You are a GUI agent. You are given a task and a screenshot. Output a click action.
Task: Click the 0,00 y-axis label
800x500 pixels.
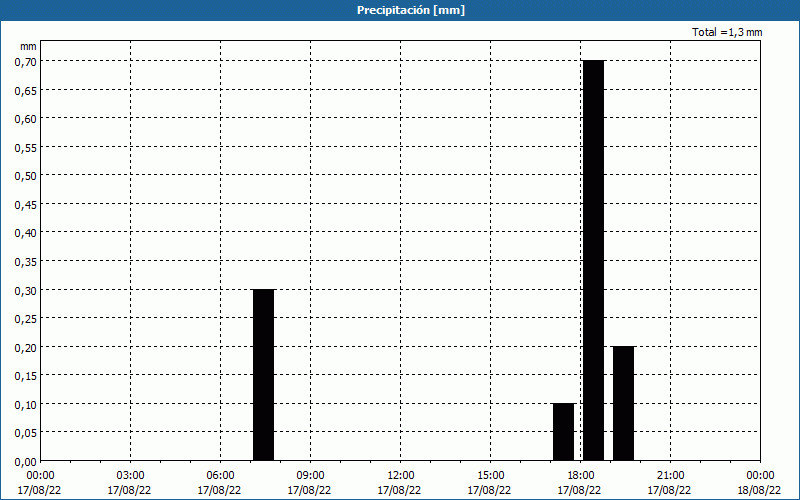tap(28, 461)
